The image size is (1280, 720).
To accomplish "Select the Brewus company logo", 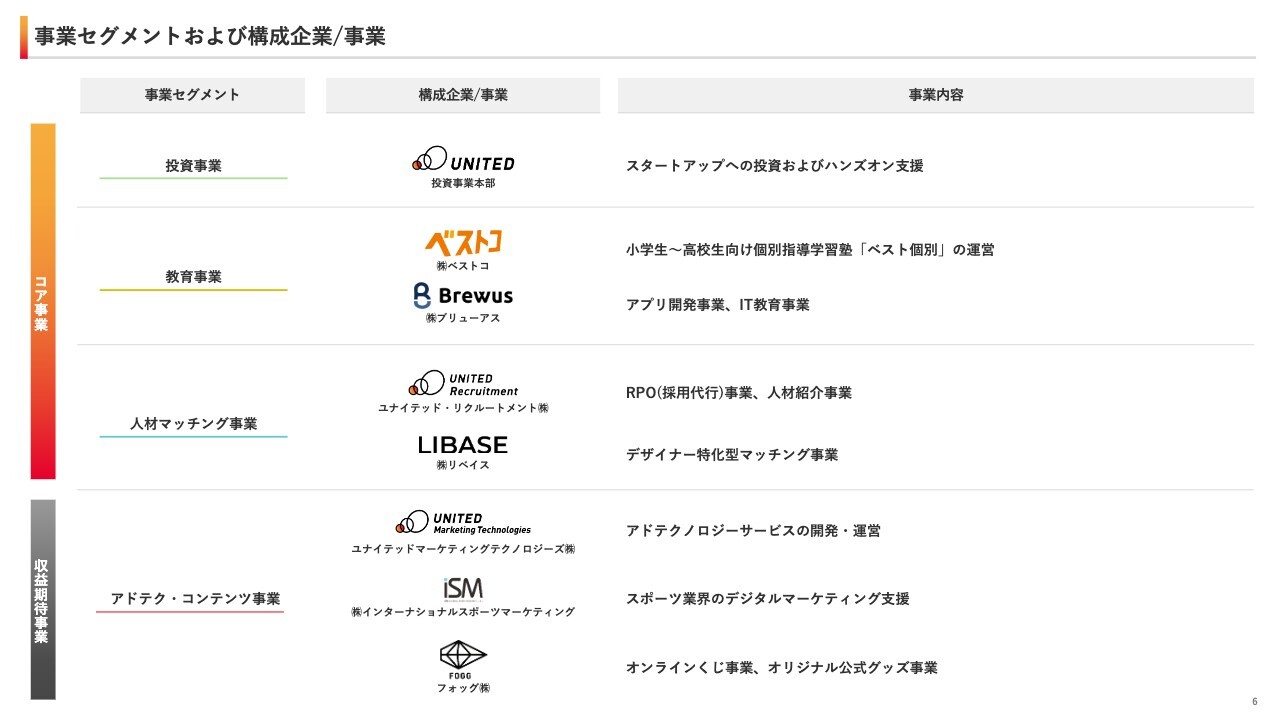I will (463, 296).
